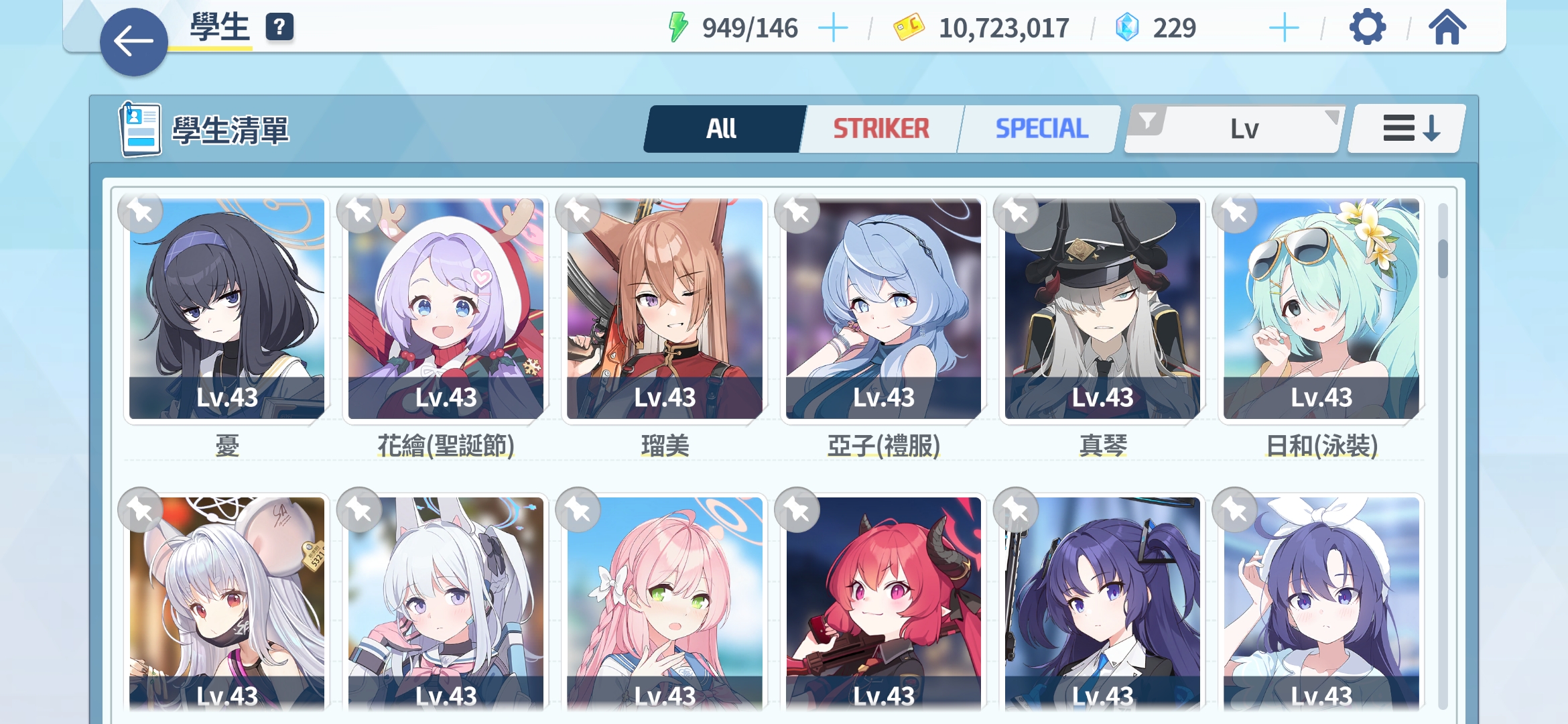Open filter funnel on sort box

1147,121
